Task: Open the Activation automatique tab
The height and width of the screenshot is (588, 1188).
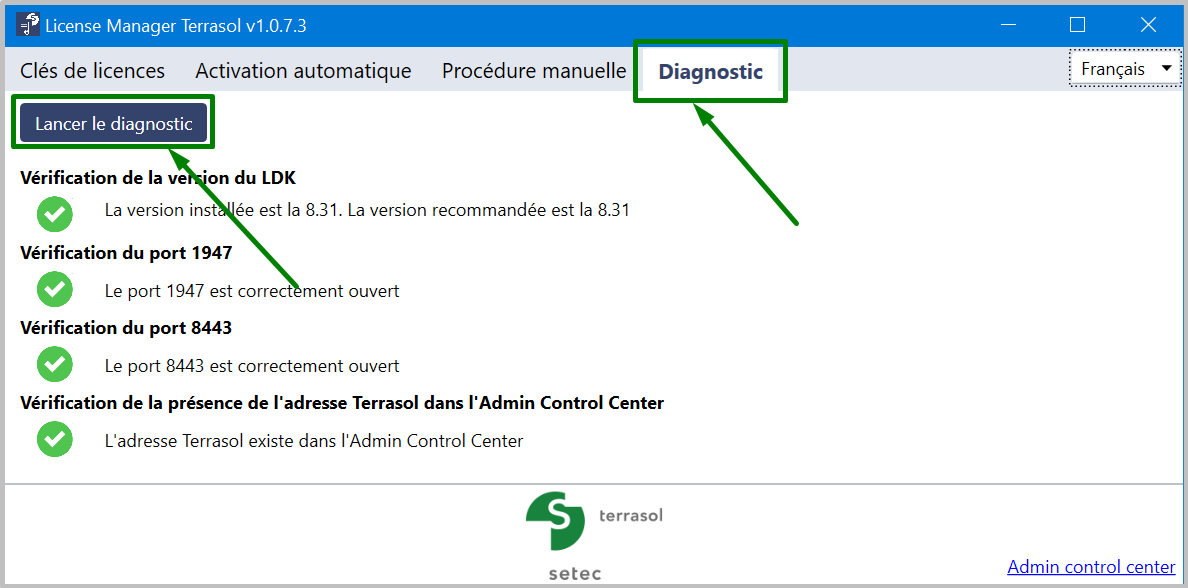Action: tap(303, 71)
